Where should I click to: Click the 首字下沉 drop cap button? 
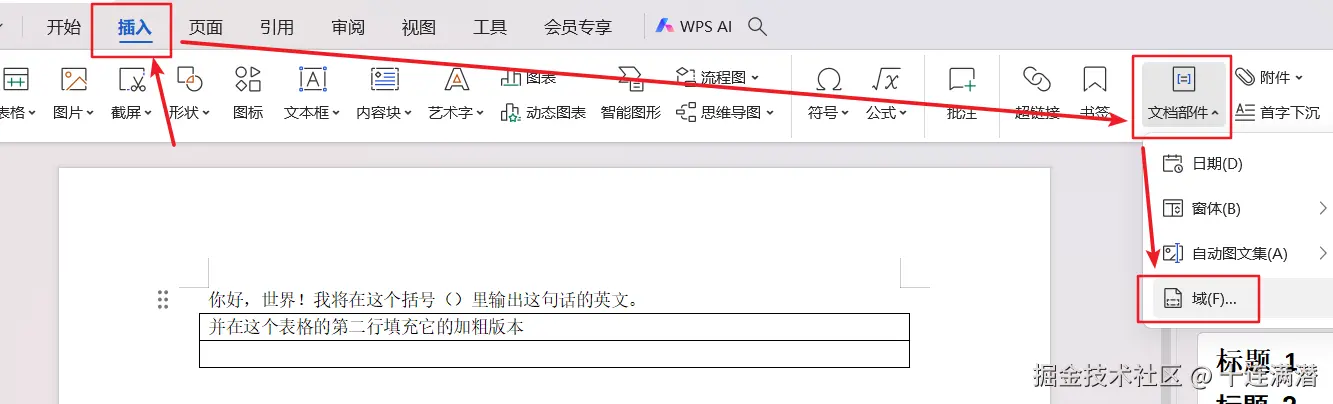coord(1278,112)
